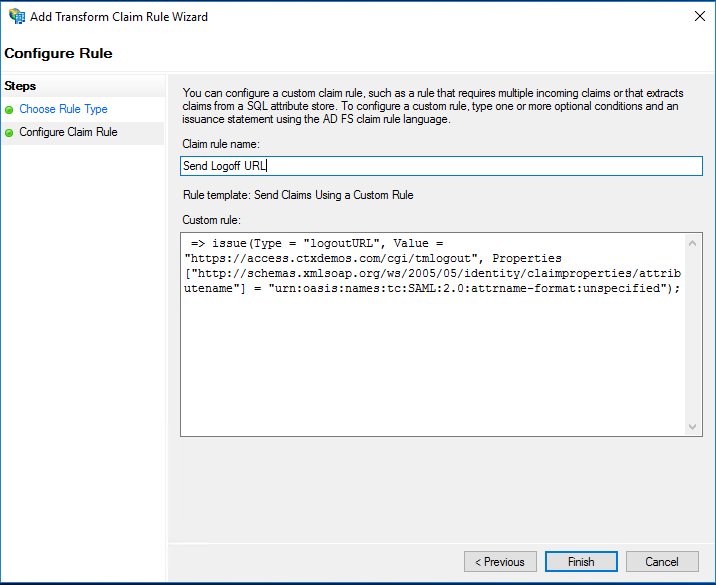Click the Configure Rule page heading
Screen dimensions: 716x585
tap(58, 53)
